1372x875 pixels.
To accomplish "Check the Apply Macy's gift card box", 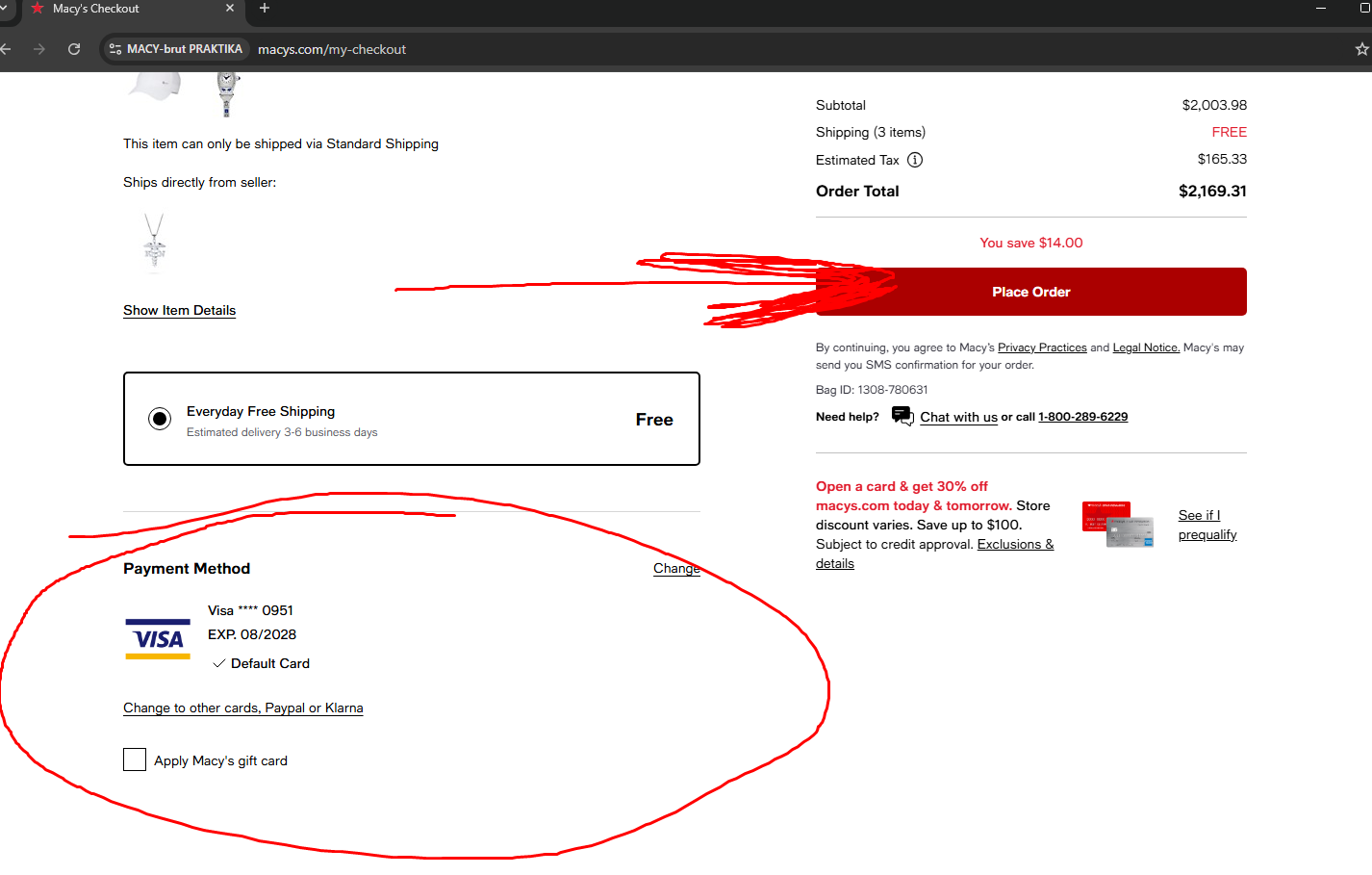I will 135,760.
